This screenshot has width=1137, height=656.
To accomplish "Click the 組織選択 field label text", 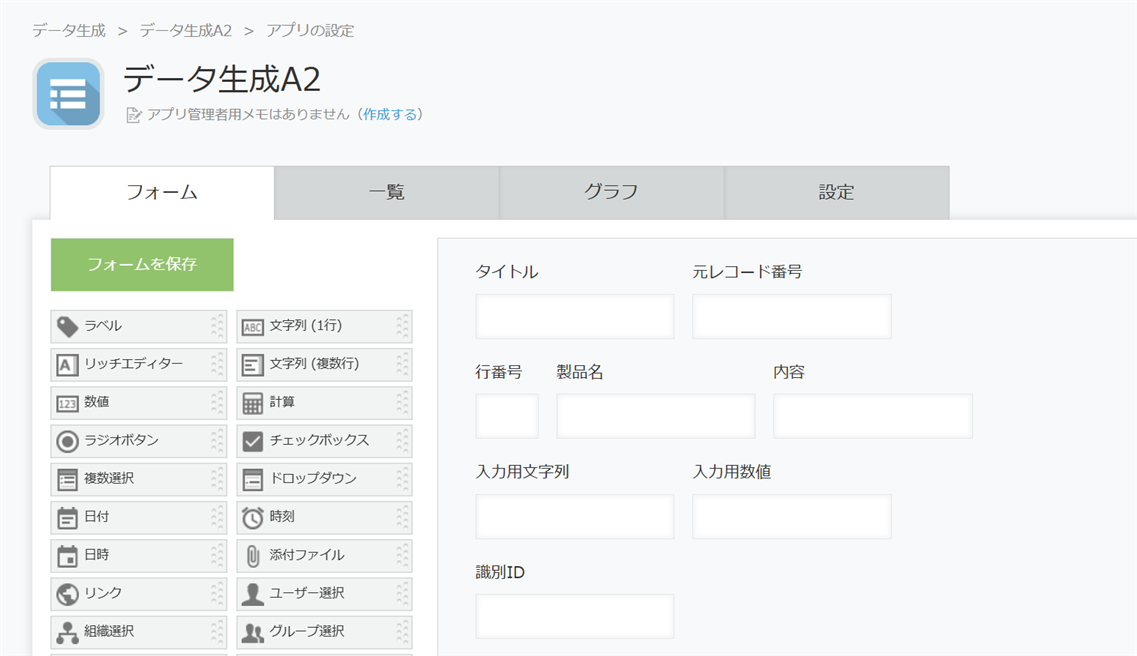I will pos(109,631).
